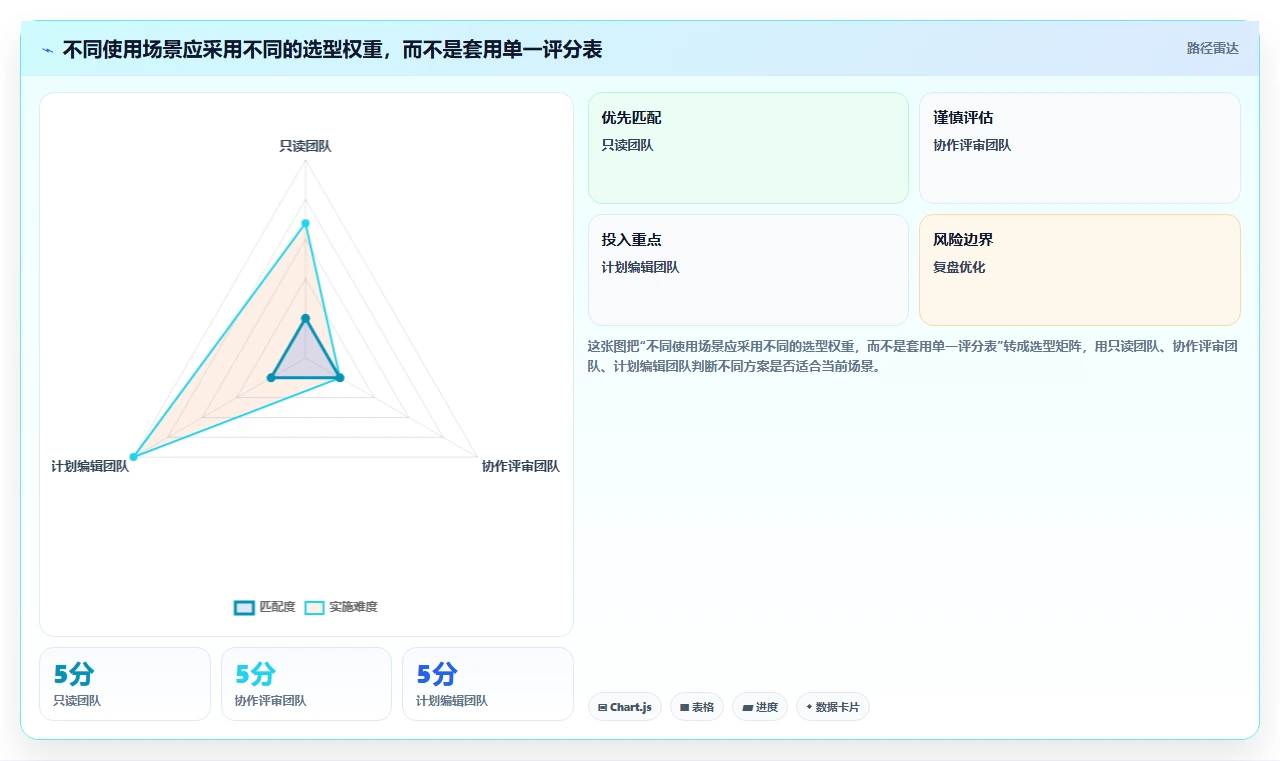Click the 匹配度 legend color box
The height and width of the screenshot is (761, 1280).
[x=244, y=607]
